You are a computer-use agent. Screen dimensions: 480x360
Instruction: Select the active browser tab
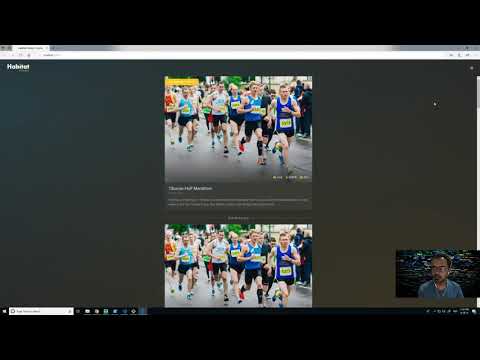tap(30, 48)
